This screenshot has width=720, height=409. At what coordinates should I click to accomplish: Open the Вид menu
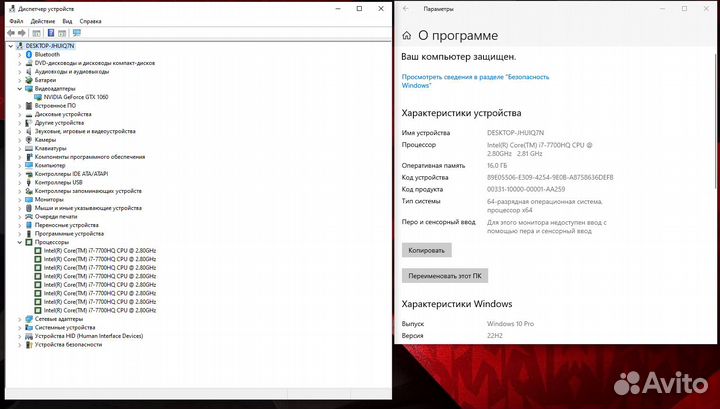[x=67, y=21]
